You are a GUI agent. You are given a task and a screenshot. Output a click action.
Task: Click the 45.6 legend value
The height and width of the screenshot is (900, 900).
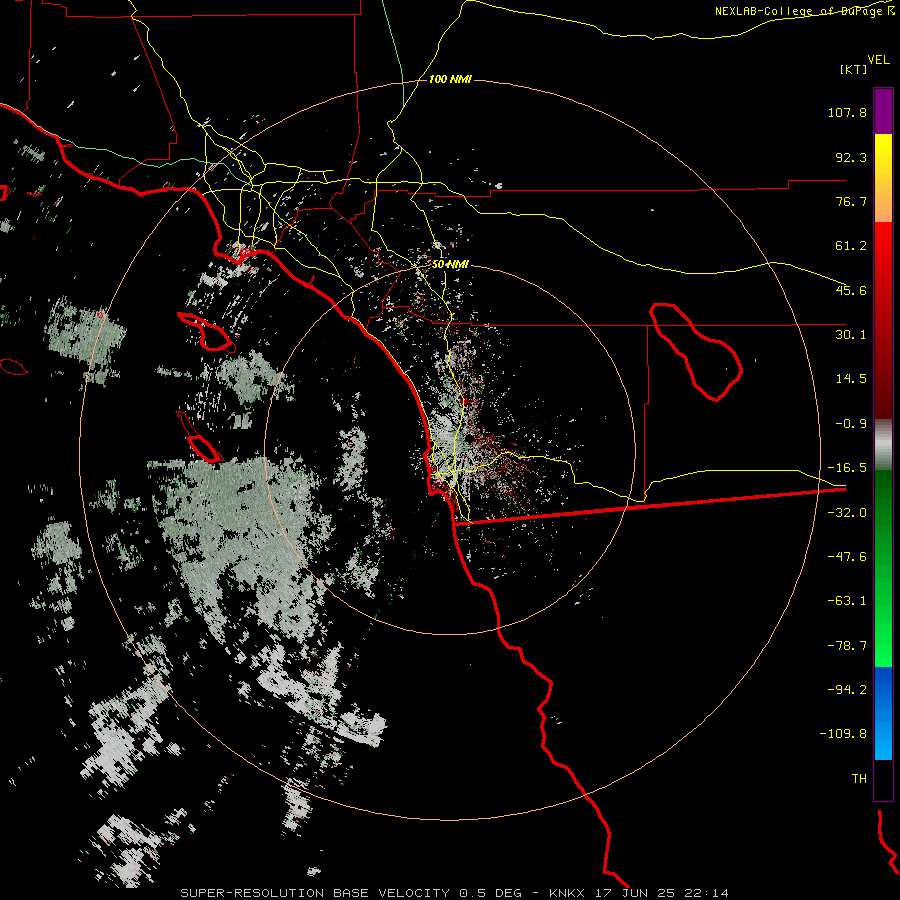click(851, 290)
